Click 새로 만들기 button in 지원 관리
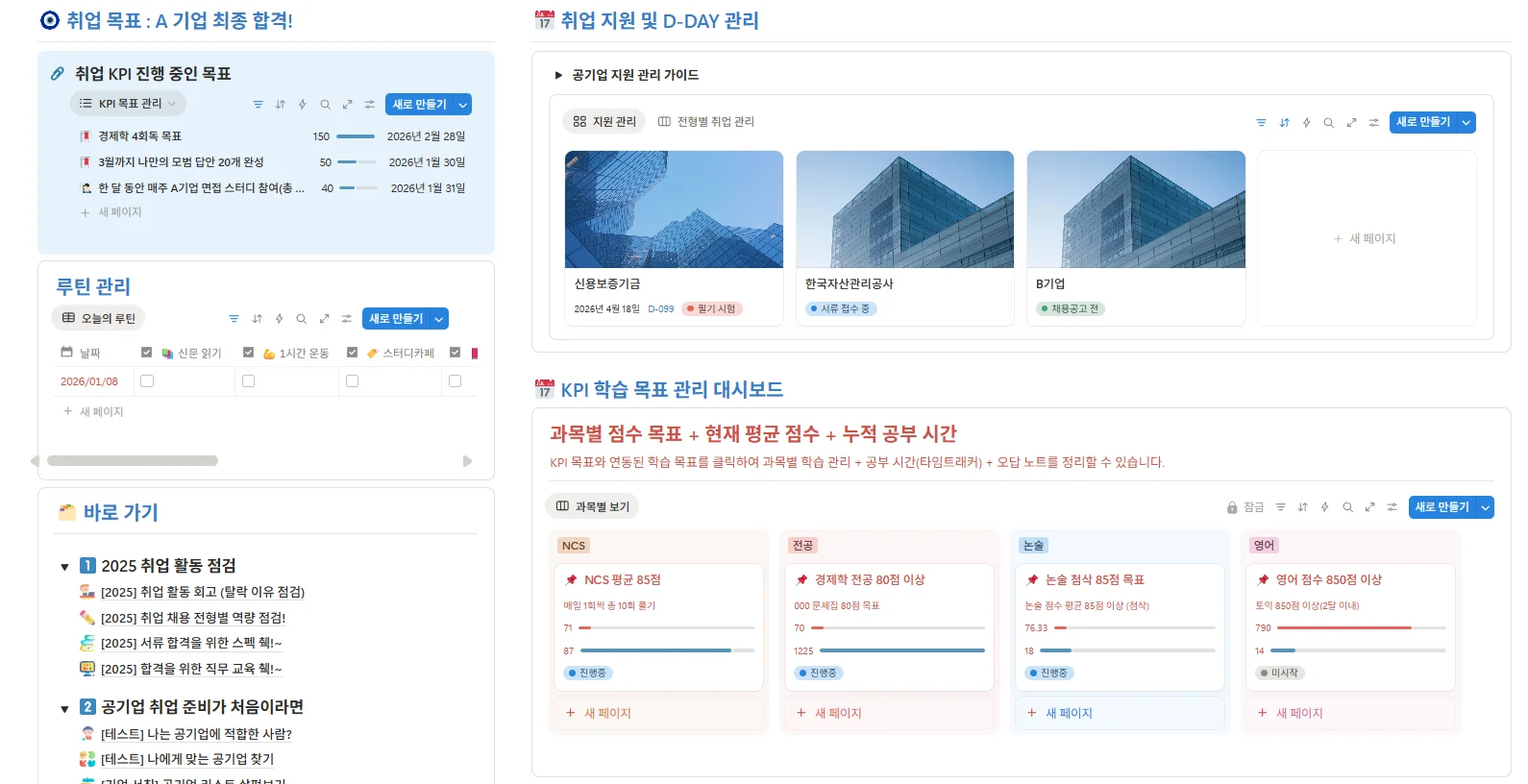 pyautogui.click(x=1423, y=123)
